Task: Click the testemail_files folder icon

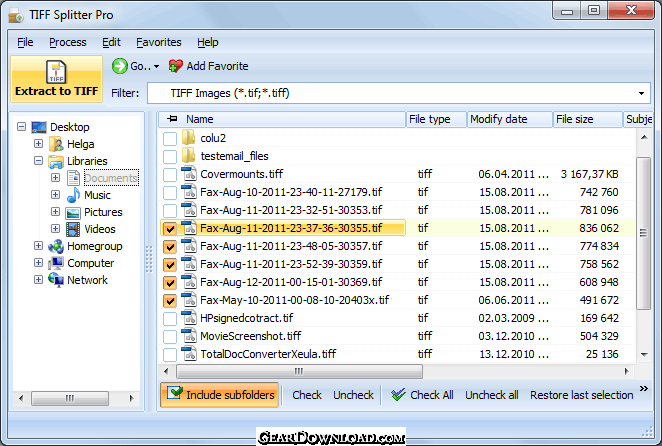Action: pyautogui.click(x=188, y=155)
